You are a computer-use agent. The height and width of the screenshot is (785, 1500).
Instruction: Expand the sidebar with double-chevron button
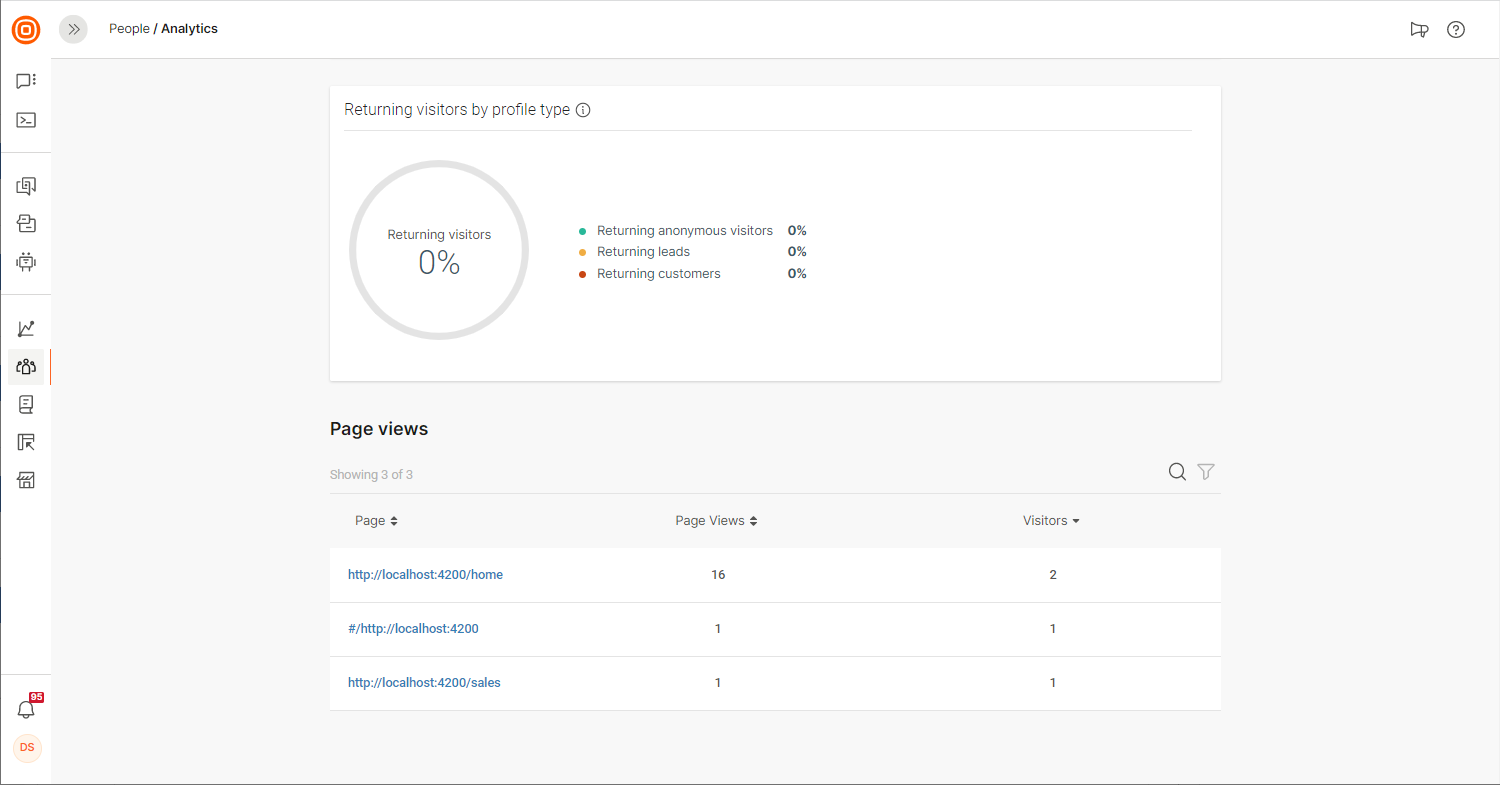coord(73,30)
